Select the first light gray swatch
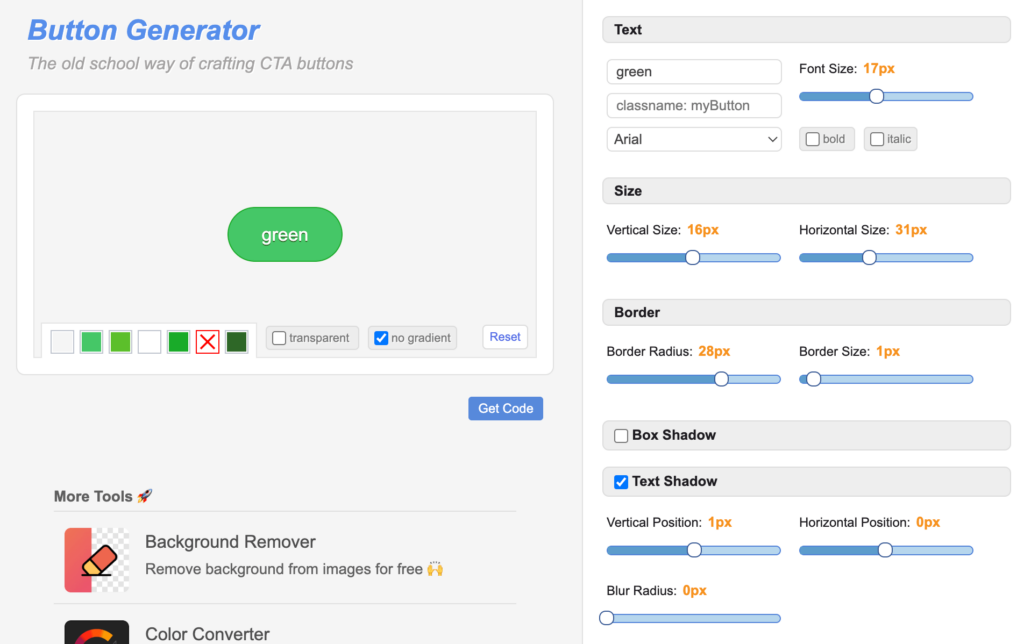 click(x=62, y=342)
